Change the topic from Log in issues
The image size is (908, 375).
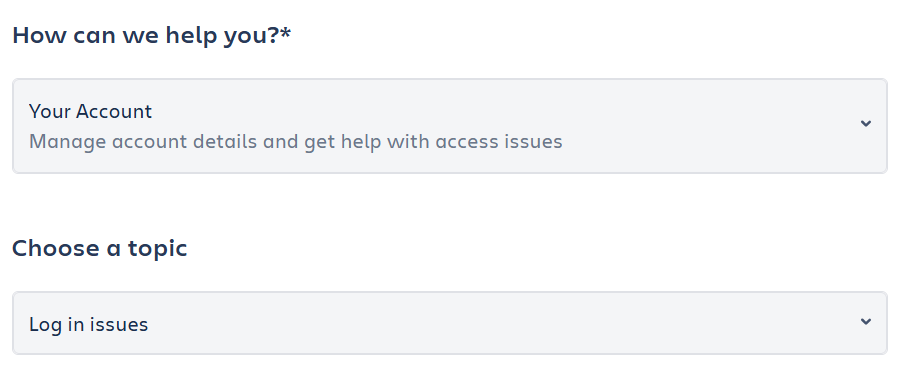click(449, 323)
